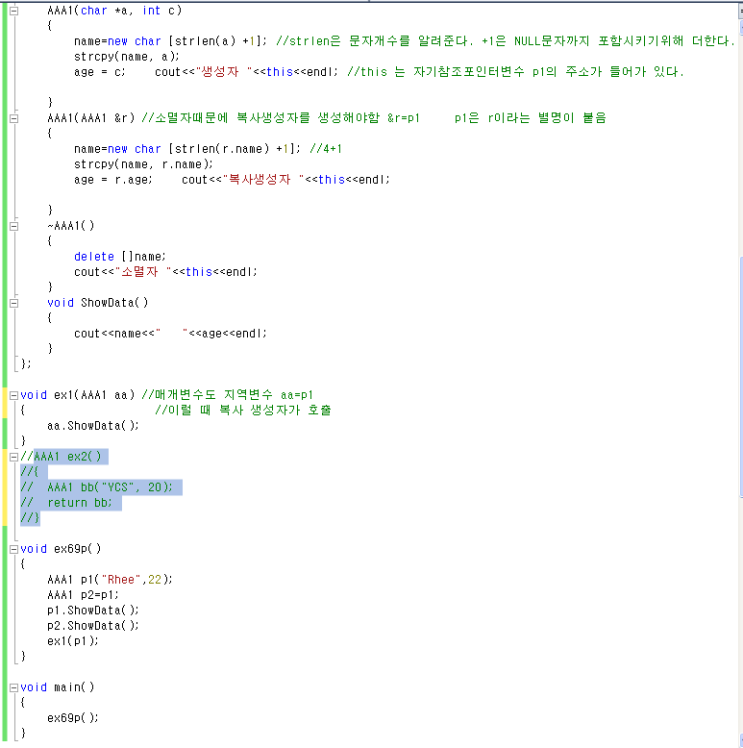
Task: Click the comment beginning '//strlen은 문자개수를'
Action: pyautogui.click(x=506, y=41)
